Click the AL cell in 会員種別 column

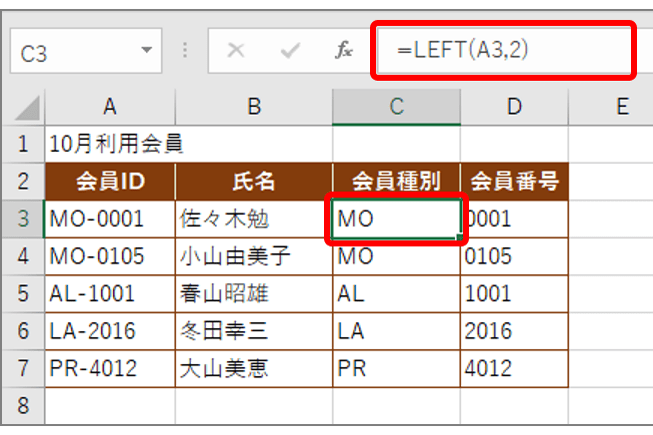396,294
